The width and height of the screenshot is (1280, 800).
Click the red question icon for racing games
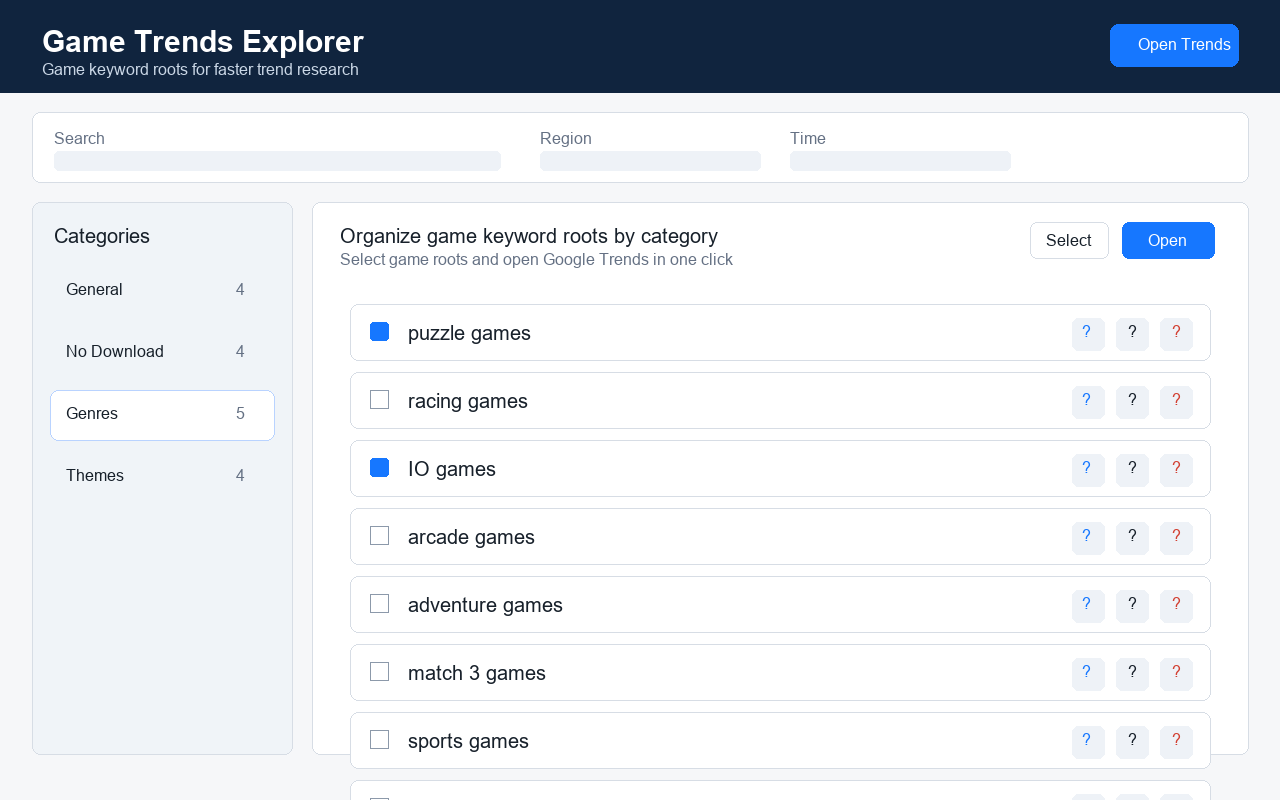(x=1176, y=402)
